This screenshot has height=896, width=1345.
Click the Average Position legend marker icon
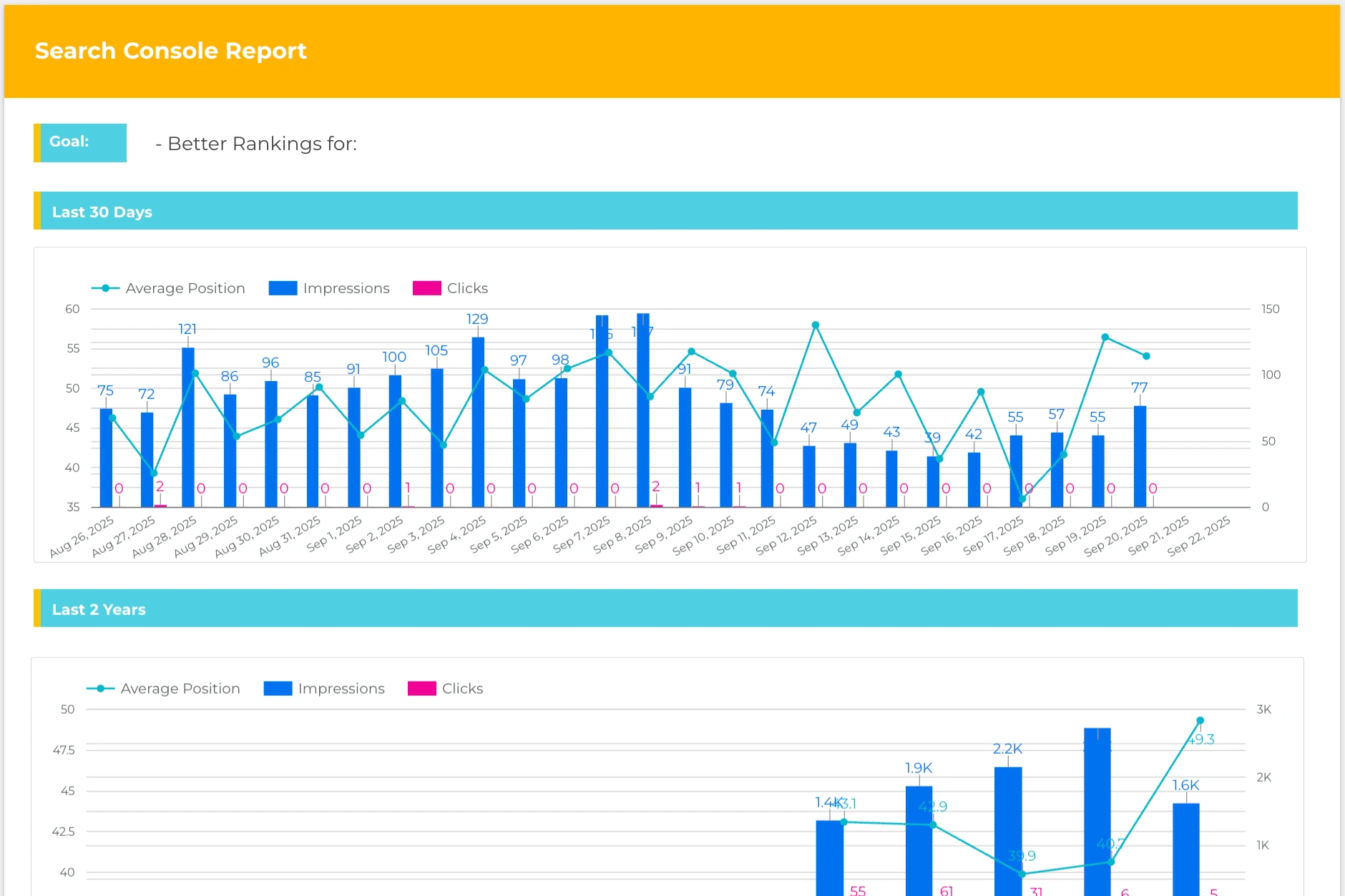point(104,287)
